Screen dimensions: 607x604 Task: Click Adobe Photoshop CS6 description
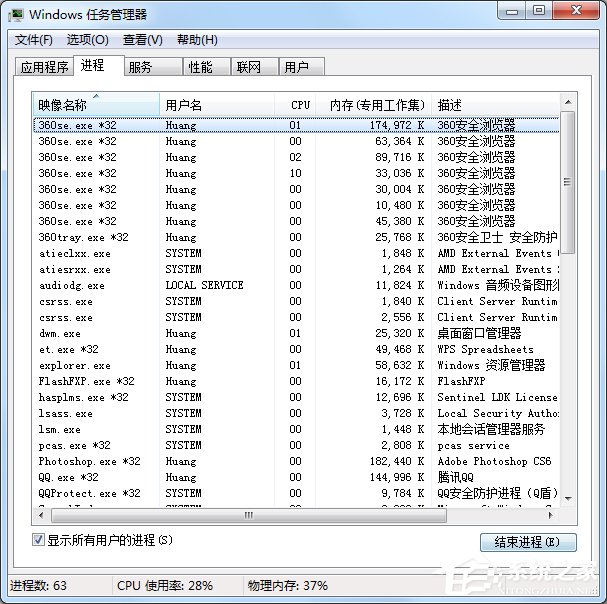pos(494,461)
